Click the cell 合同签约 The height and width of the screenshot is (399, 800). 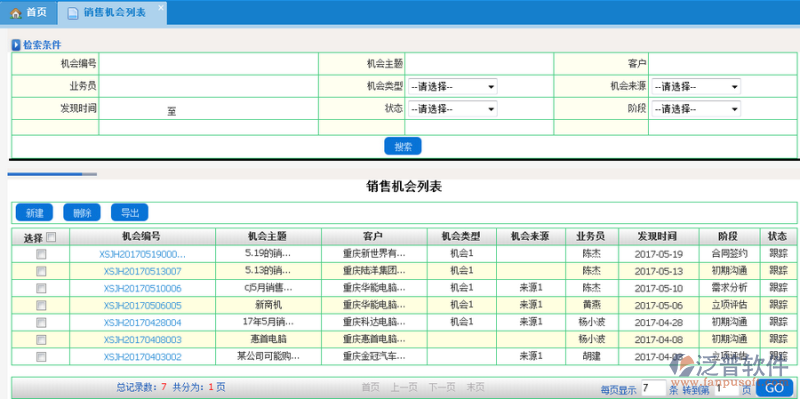pos(730,254)
